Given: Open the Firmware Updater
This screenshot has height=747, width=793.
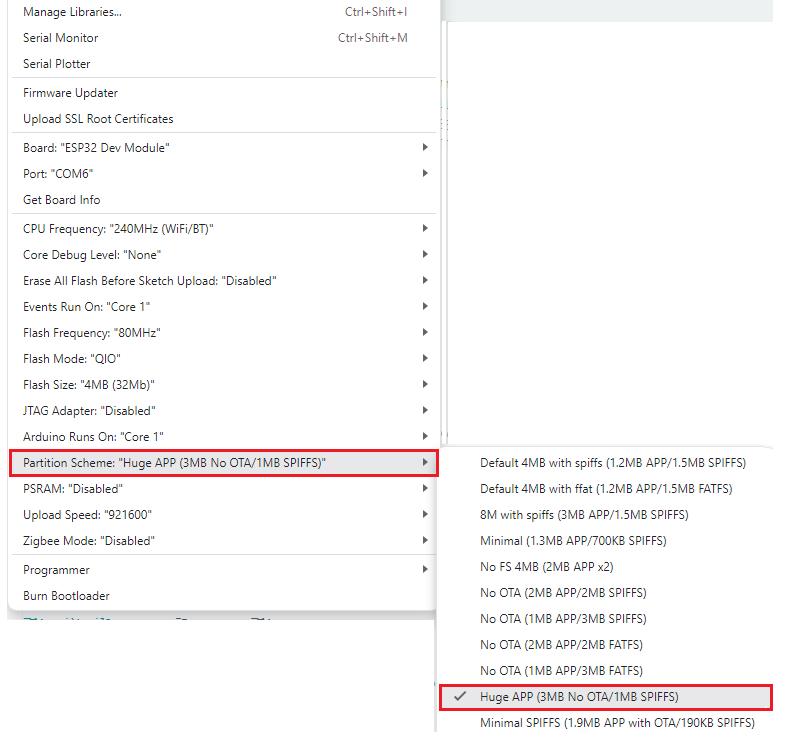Looking at the screenshot, I should point(223,93).
